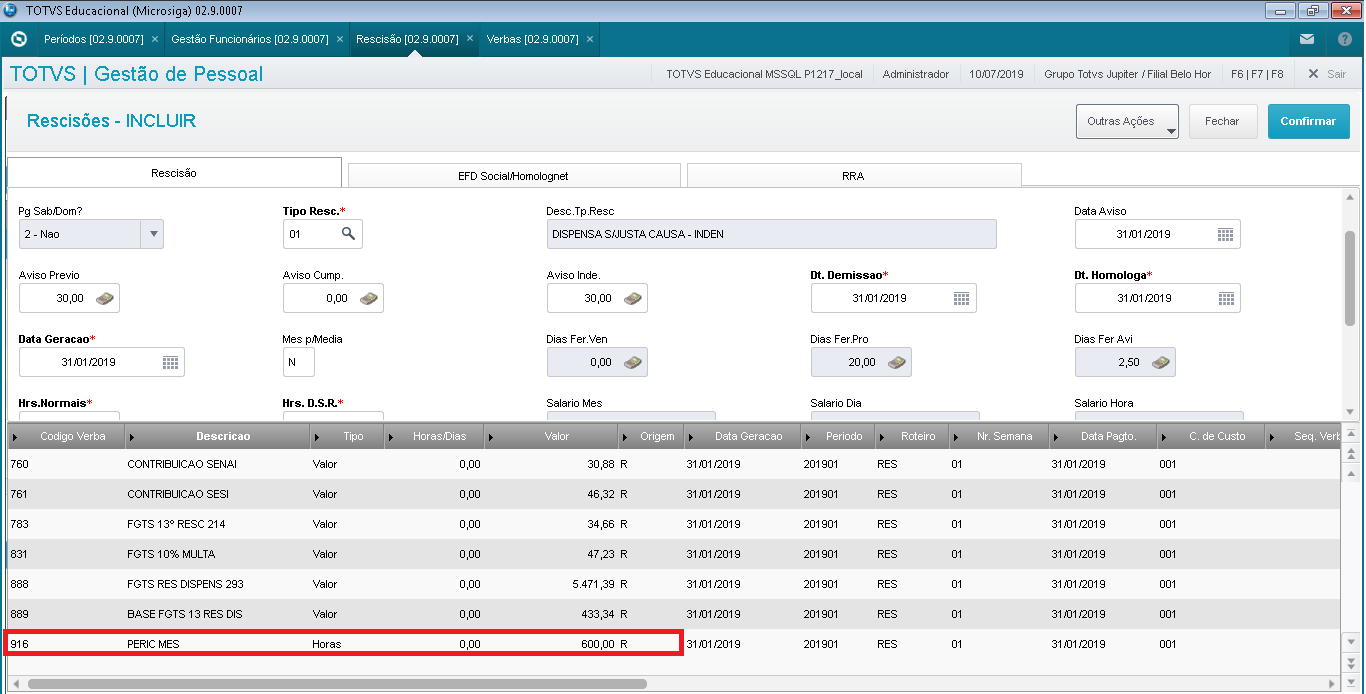Click money icon beside Aviso Cump.

pos(369,298)
